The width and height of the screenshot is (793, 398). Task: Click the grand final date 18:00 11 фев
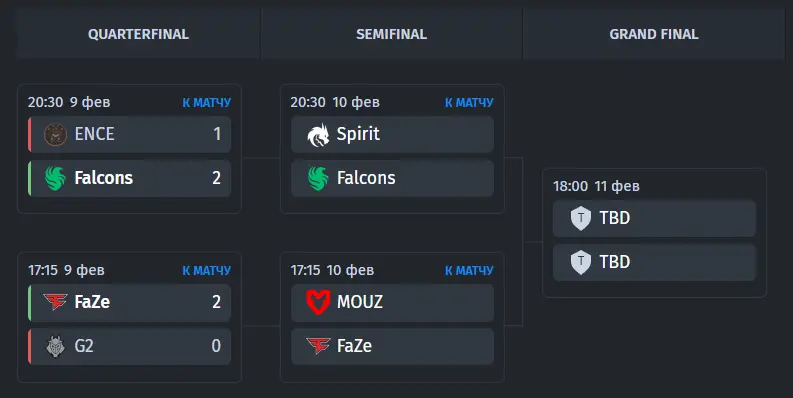tap(596, 186)
